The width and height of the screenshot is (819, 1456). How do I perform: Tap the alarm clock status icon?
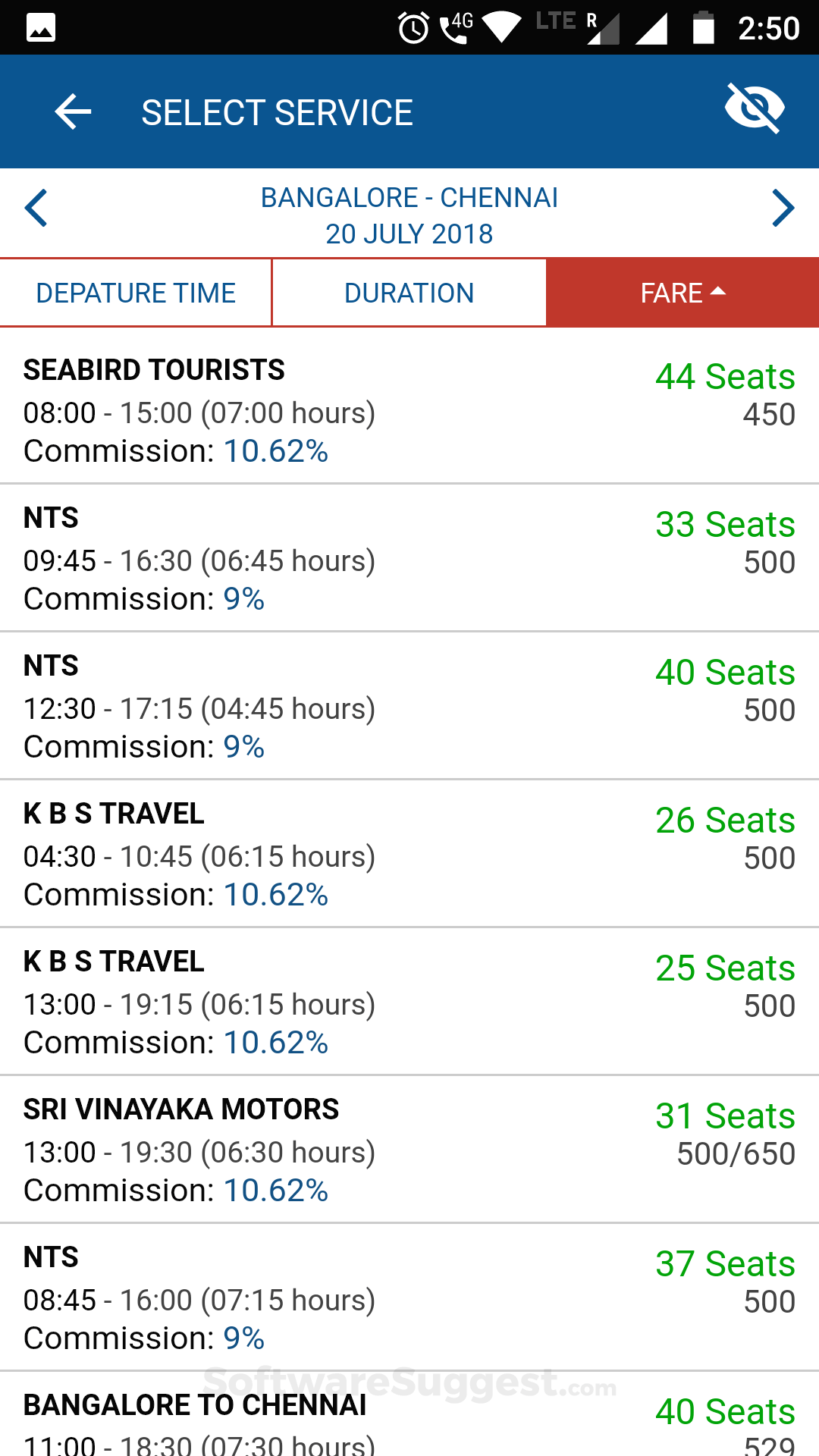[x=413, y=29]
